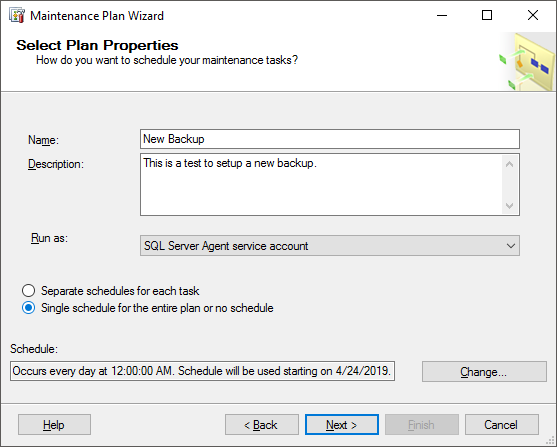Minimize the wizard window
Screen dimensions: 557x447
tap(442, 15)
